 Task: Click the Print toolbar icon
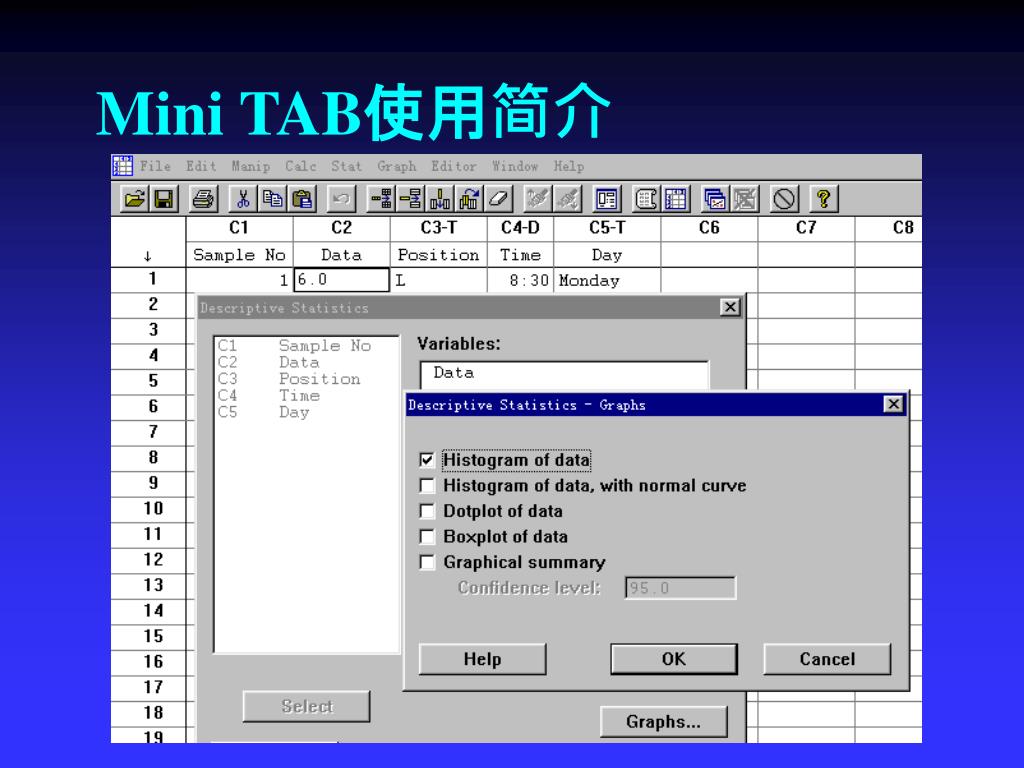203,199
